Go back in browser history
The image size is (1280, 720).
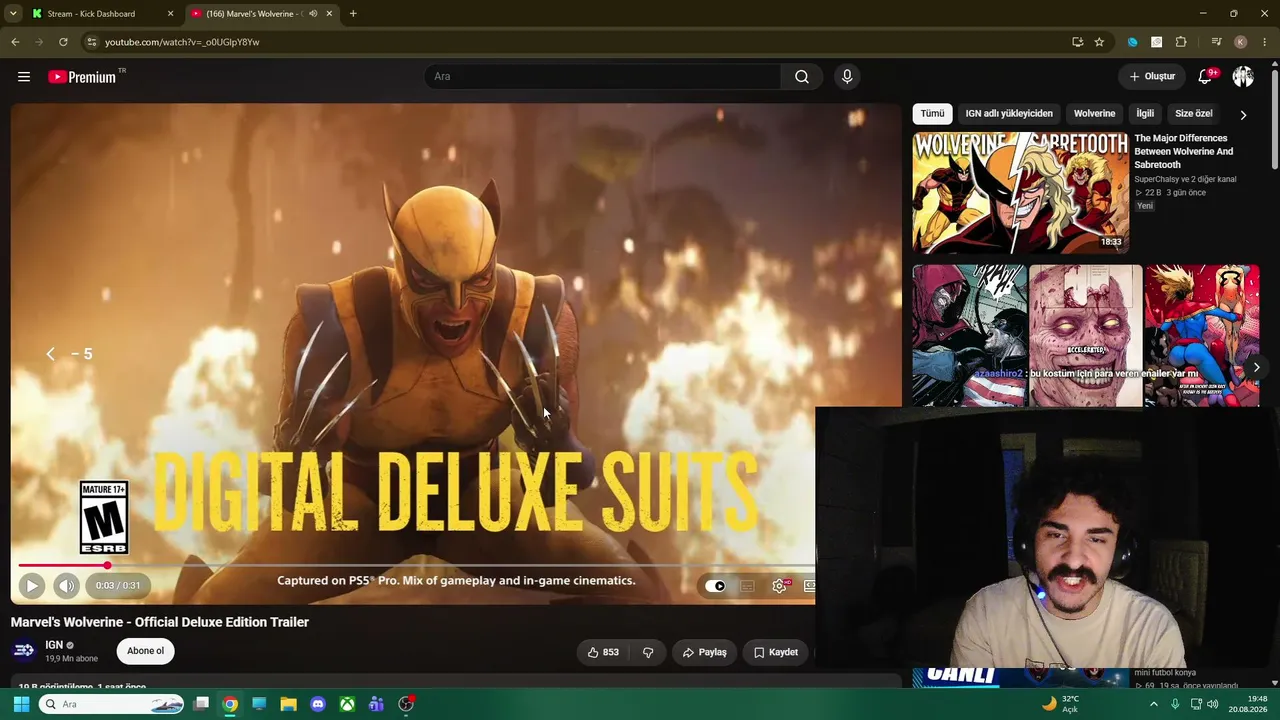point(15,42)
